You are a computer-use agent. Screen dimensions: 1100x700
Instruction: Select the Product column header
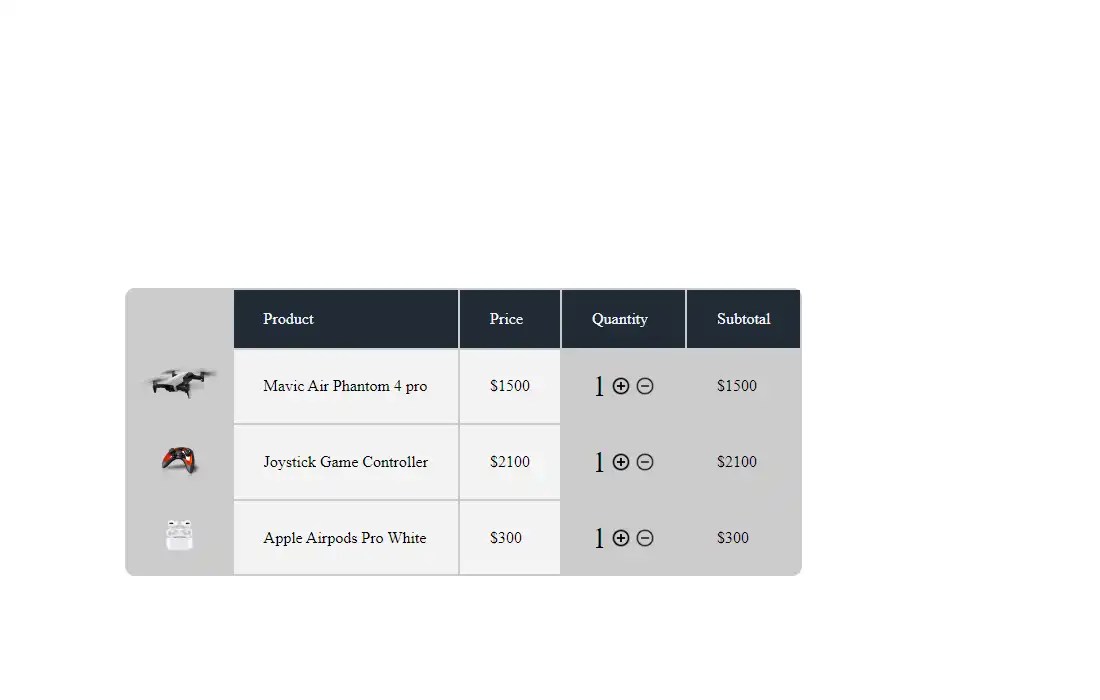[x=346, y=319]
